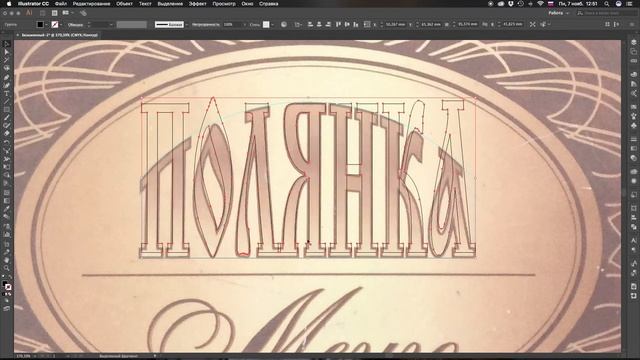The image size is (640, 360).
Task: Open the fill color dropdown in control bar
Action: 46,25
